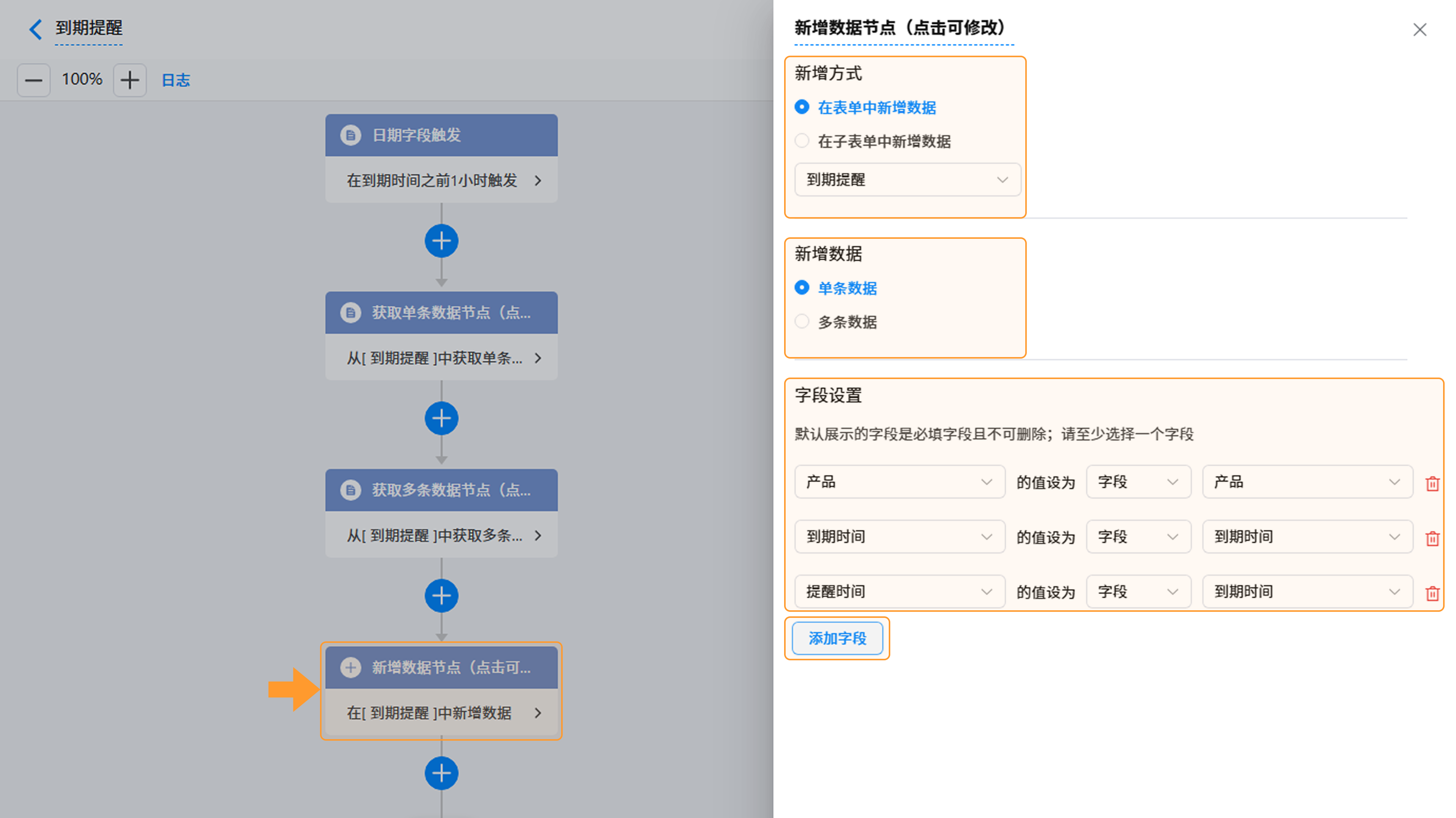Select the 日期字段触发 node header
This screenshot has height=818, width=1456.
[x=441, y=135]
